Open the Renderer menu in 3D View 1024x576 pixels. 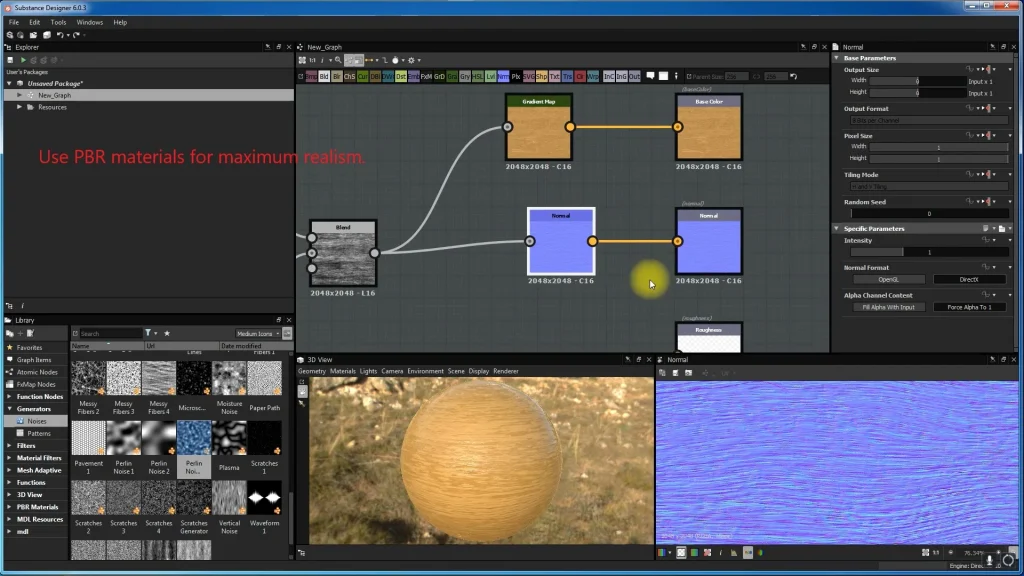point(505,371)
